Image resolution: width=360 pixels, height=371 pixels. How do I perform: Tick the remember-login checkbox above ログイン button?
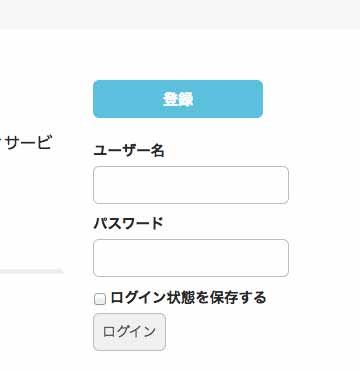coord(100,299)
